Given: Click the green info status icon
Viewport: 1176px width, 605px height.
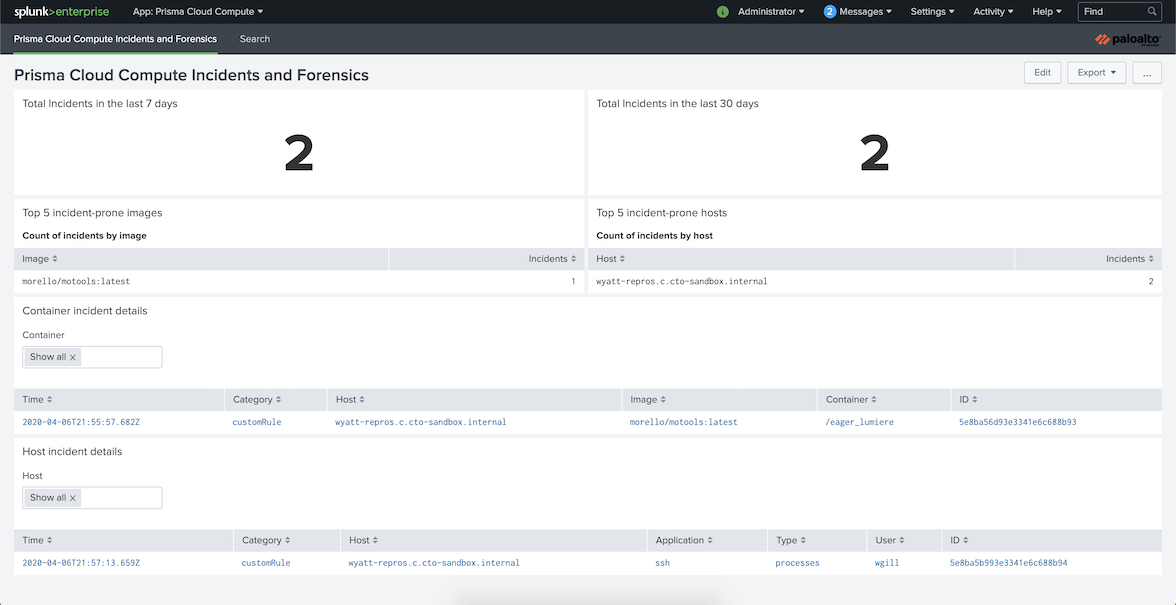Looking at the screenshot, I should [x=723, y=12].
